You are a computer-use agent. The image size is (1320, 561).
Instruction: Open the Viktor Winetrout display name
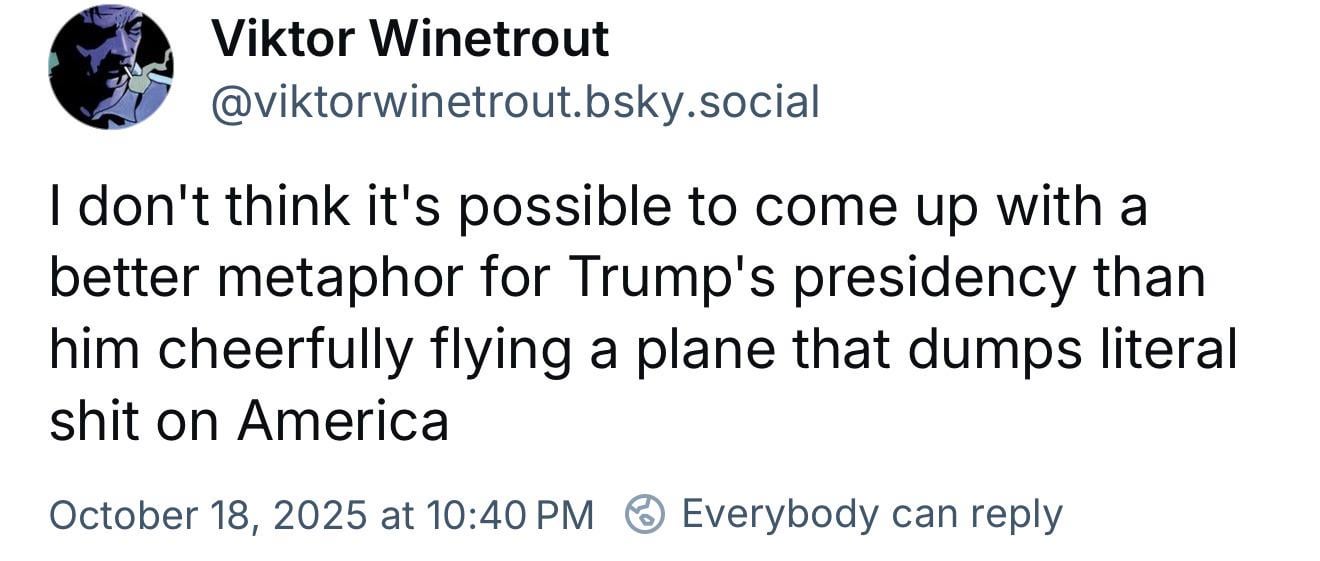click(410, 40)
